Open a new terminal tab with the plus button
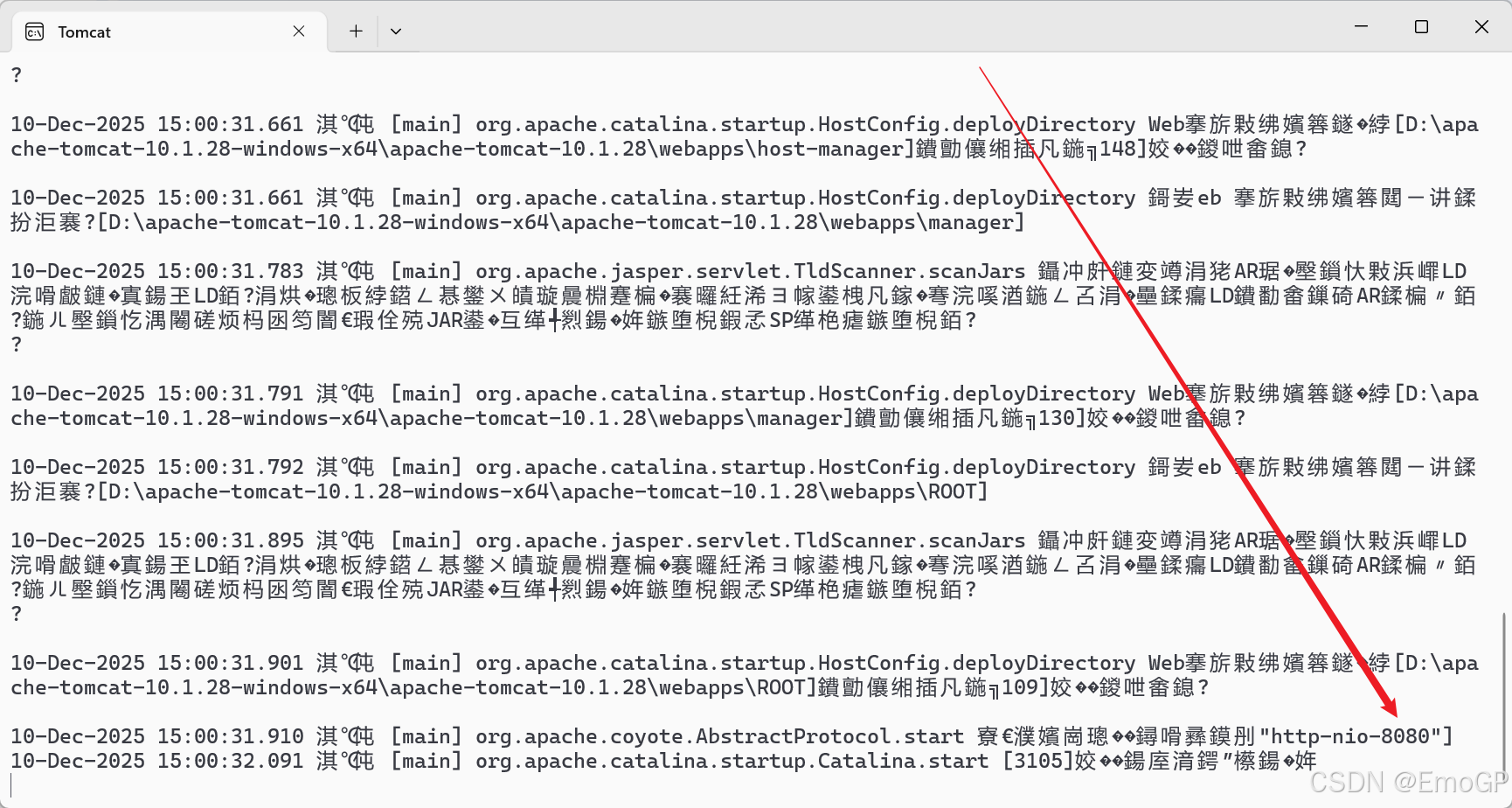This screenshot has width=1512, height=808. 356,31
